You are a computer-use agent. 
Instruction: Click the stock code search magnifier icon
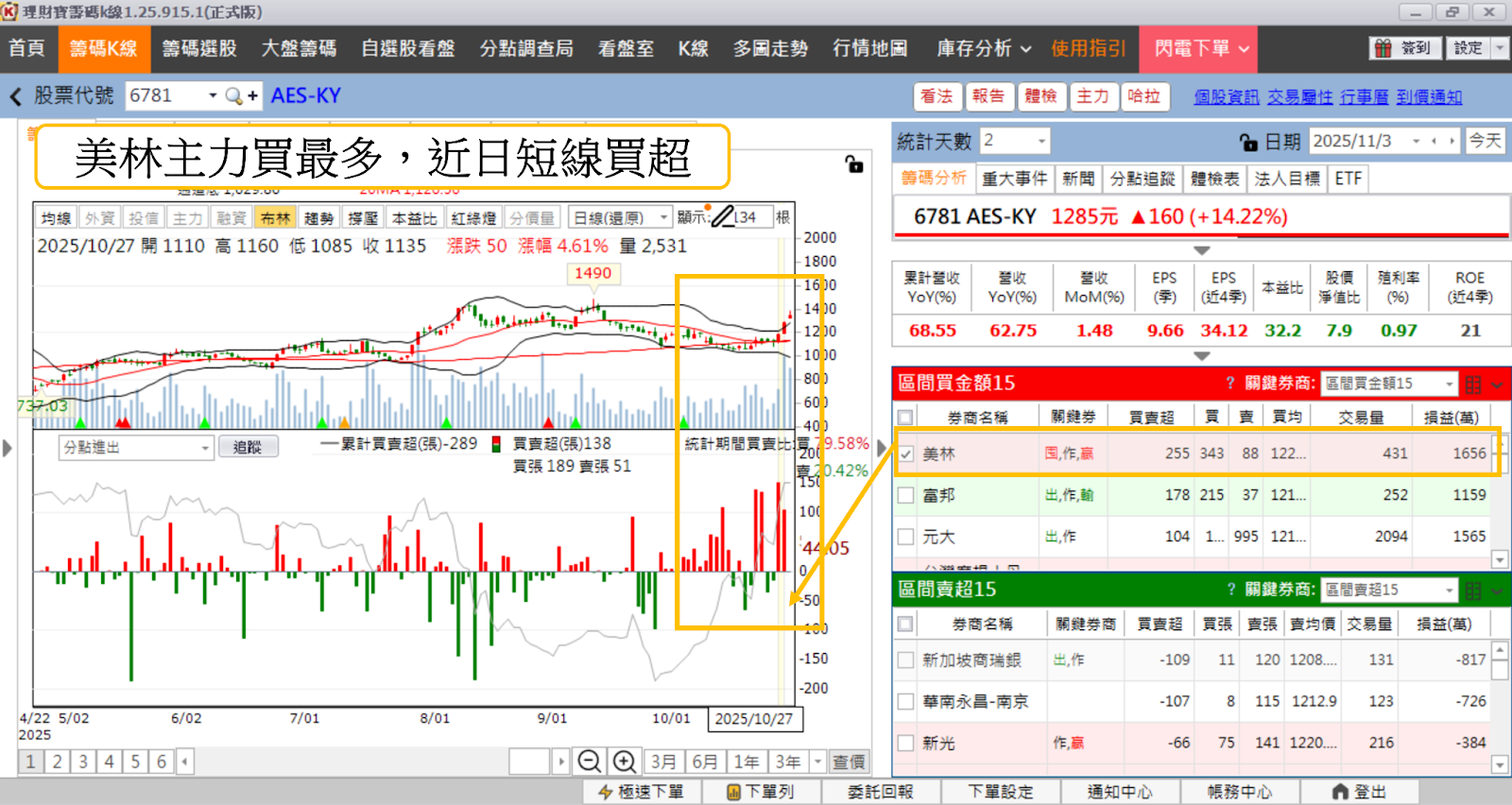pos(233,96)
